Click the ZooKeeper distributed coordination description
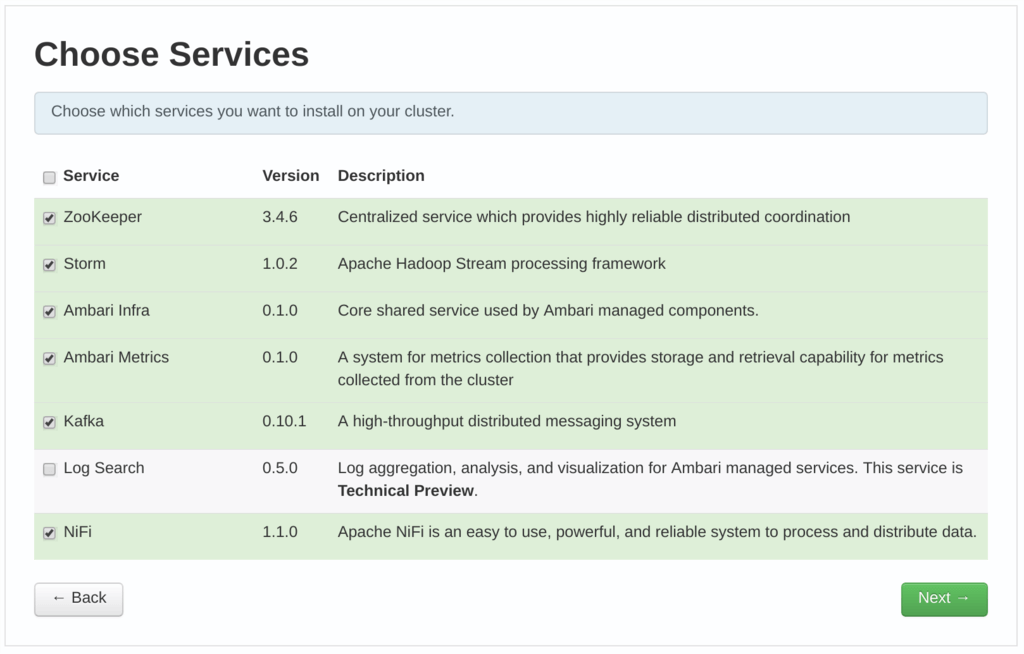1024x654 pixels. click(594, 217)
